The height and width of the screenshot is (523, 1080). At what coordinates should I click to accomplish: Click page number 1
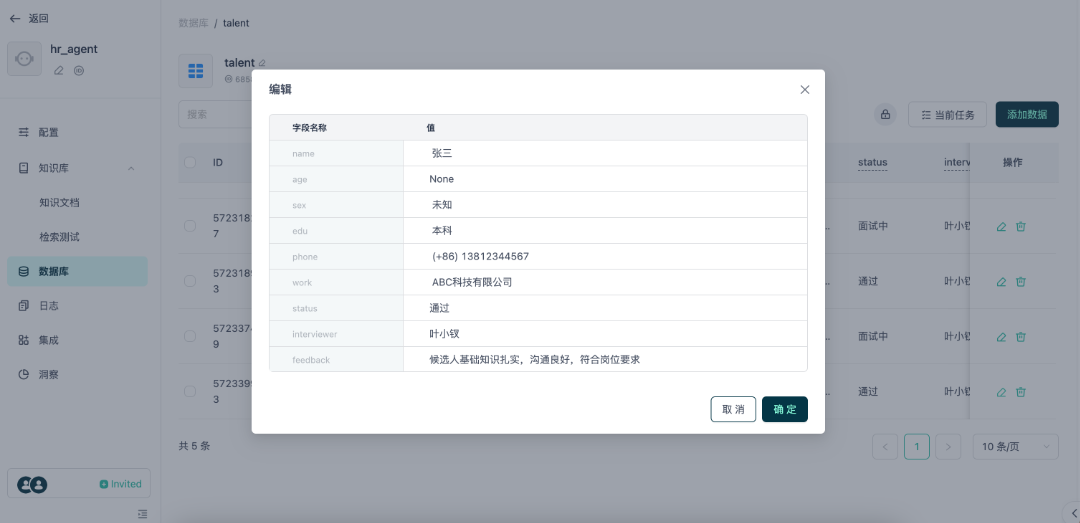pyautogui.click(x=917, y=447)
